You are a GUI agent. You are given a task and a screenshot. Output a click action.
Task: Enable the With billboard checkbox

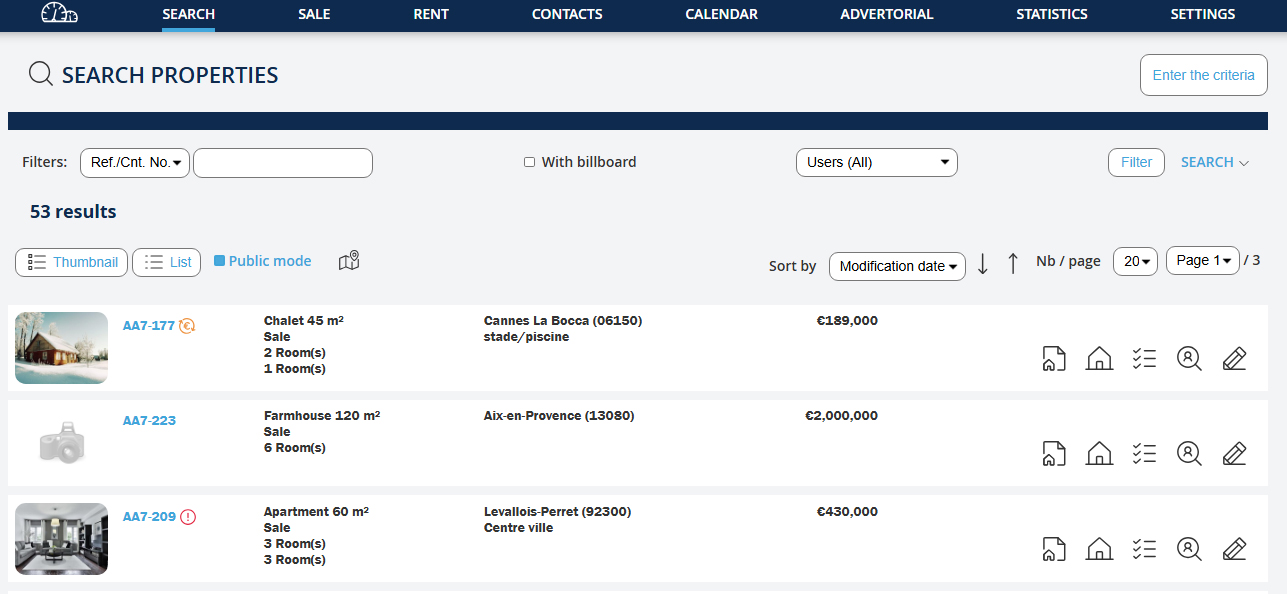(x=530, y=162)
